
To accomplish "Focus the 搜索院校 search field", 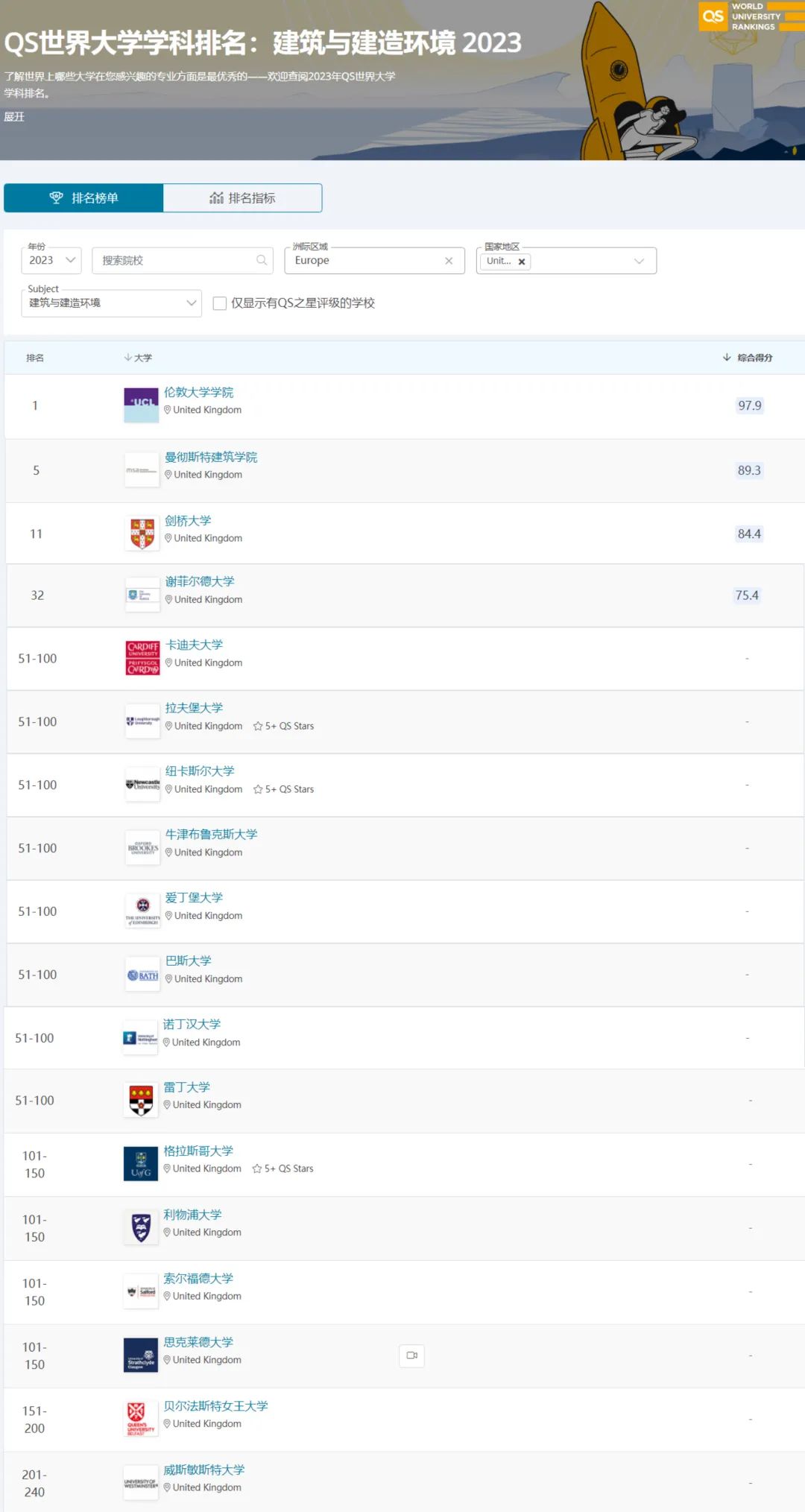I will tap(183, 260).
